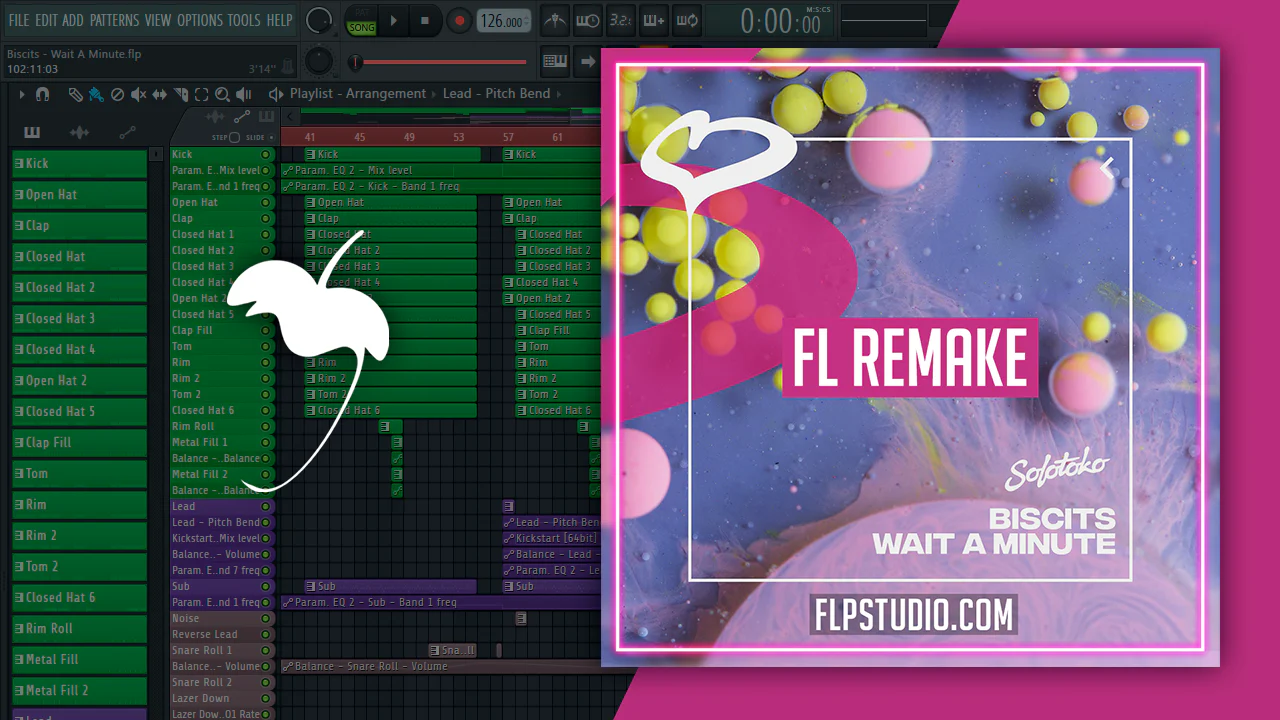This screenshot has height=720, width=1280.
Task: Adjust the main pitch knob beside the song time panel
Action: [x=319, y=60]
